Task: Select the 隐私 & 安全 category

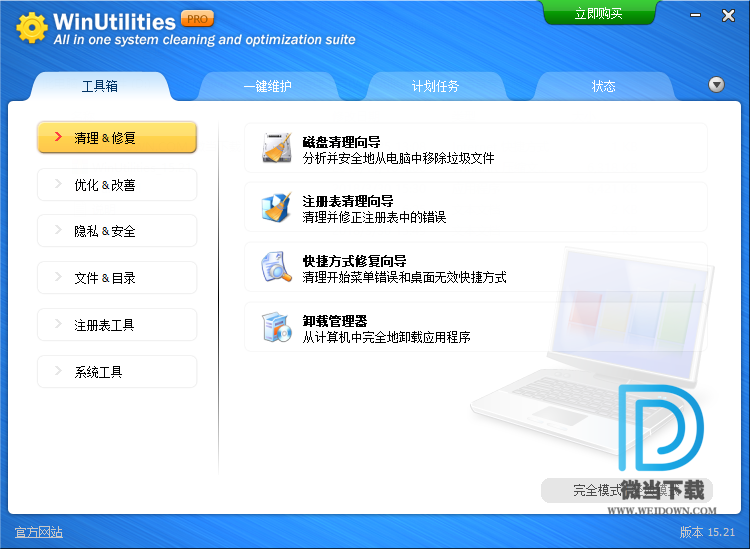Action: [x=117, y=231]
